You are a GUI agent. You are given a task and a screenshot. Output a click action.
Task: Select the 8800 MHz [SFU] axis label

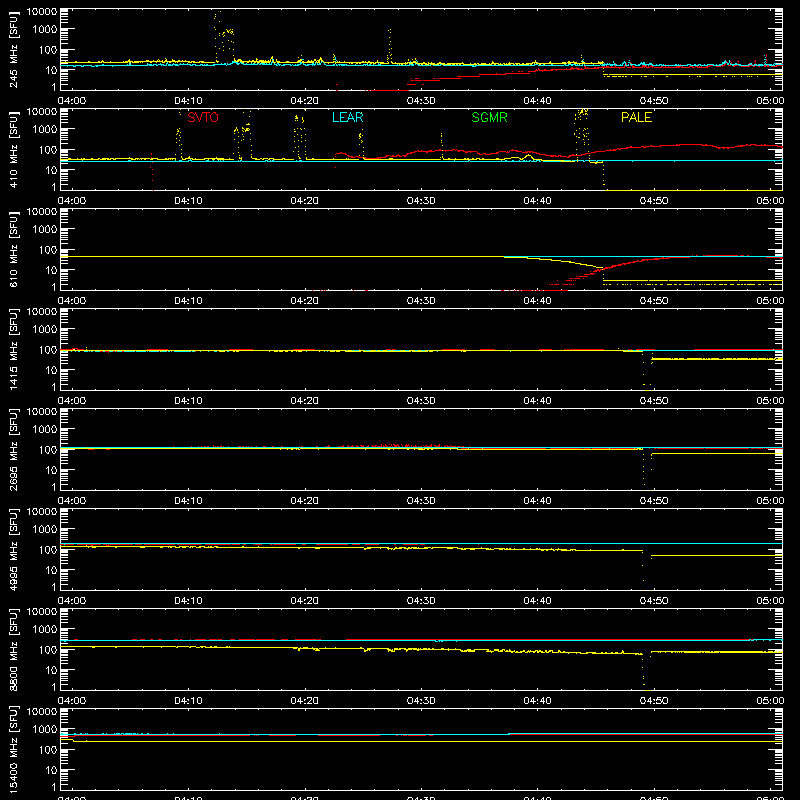(x=14, y=649)
